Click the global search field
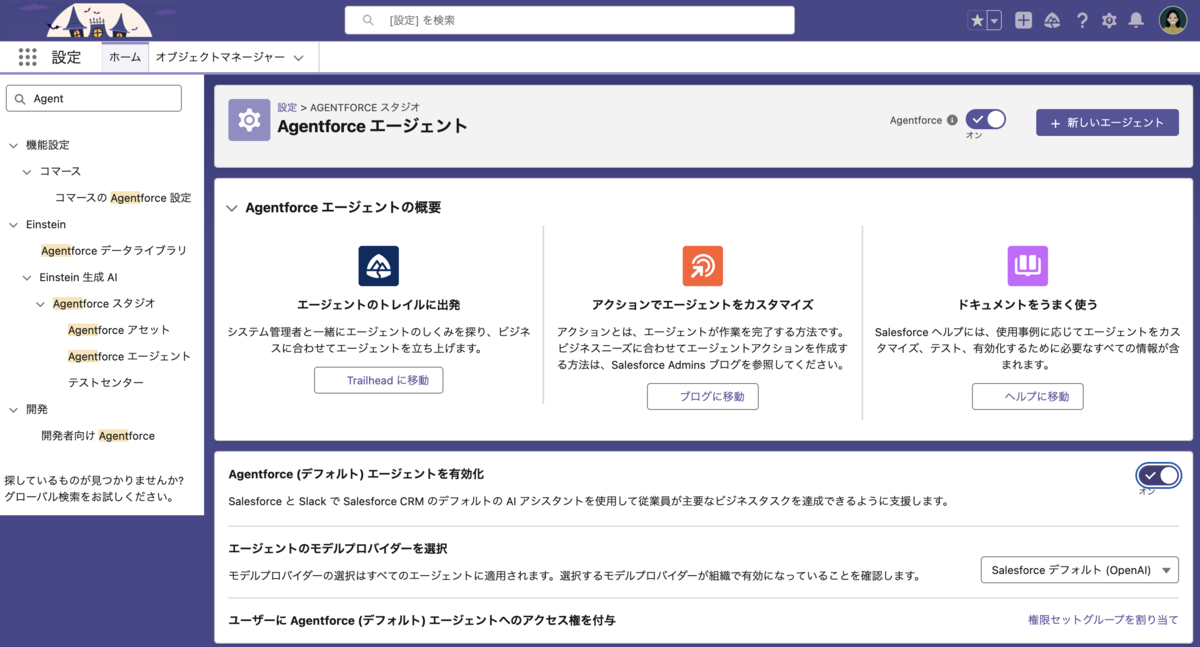 (570, 20)
